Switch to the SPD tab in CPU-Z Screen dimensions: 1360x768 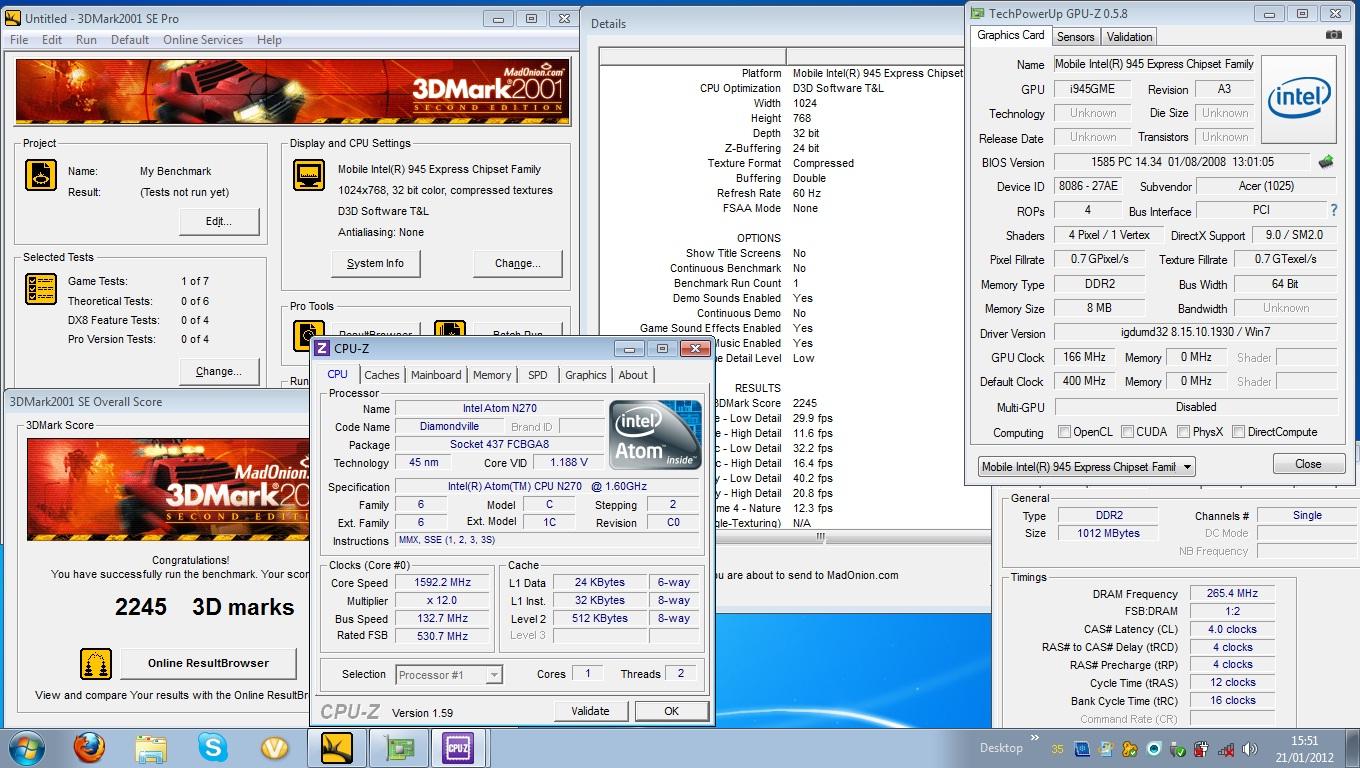538,375
